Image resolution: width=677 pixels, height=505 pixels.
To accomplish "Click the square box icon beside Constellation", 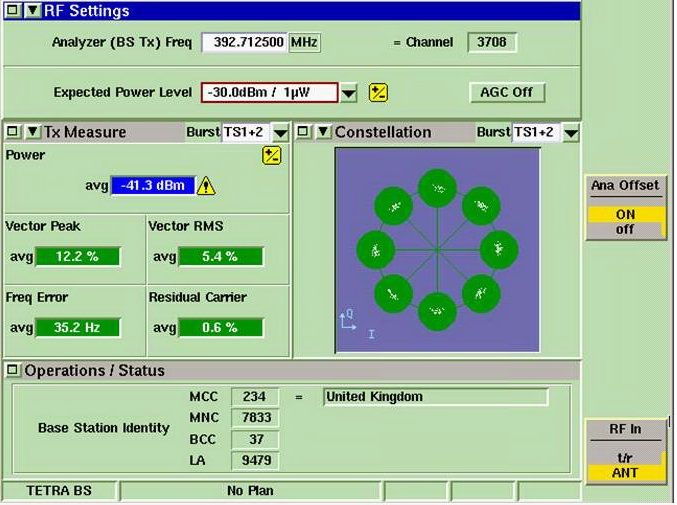I will point(304,132).
